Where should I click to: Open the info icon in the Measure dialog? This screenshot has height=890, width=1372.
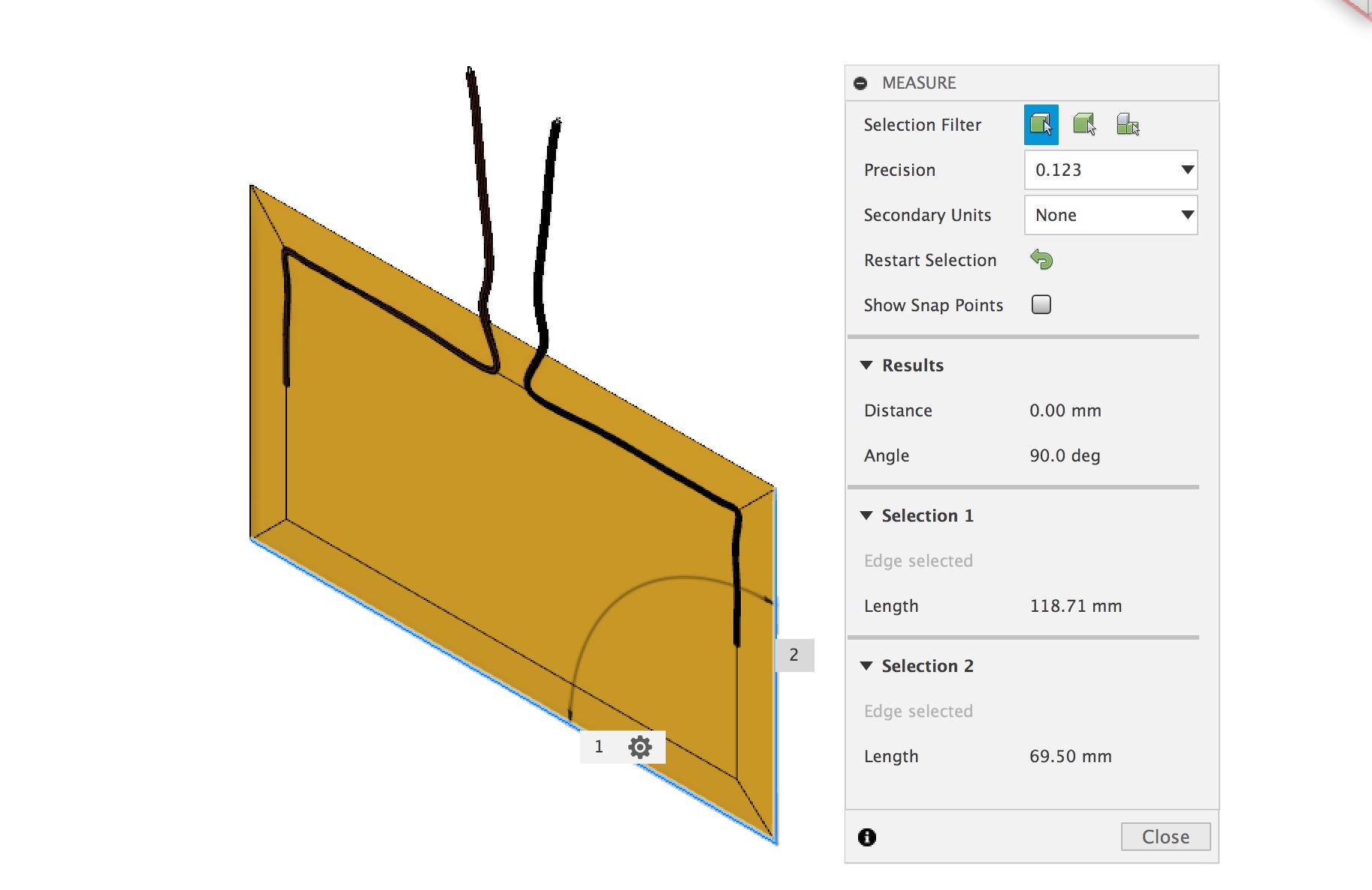[867, 837]
